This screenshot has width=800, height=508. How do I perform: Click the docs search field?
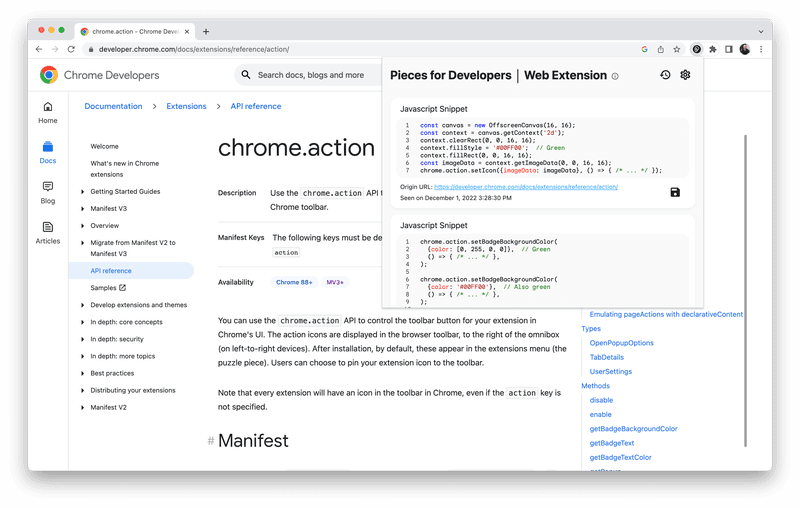(310, 75)
